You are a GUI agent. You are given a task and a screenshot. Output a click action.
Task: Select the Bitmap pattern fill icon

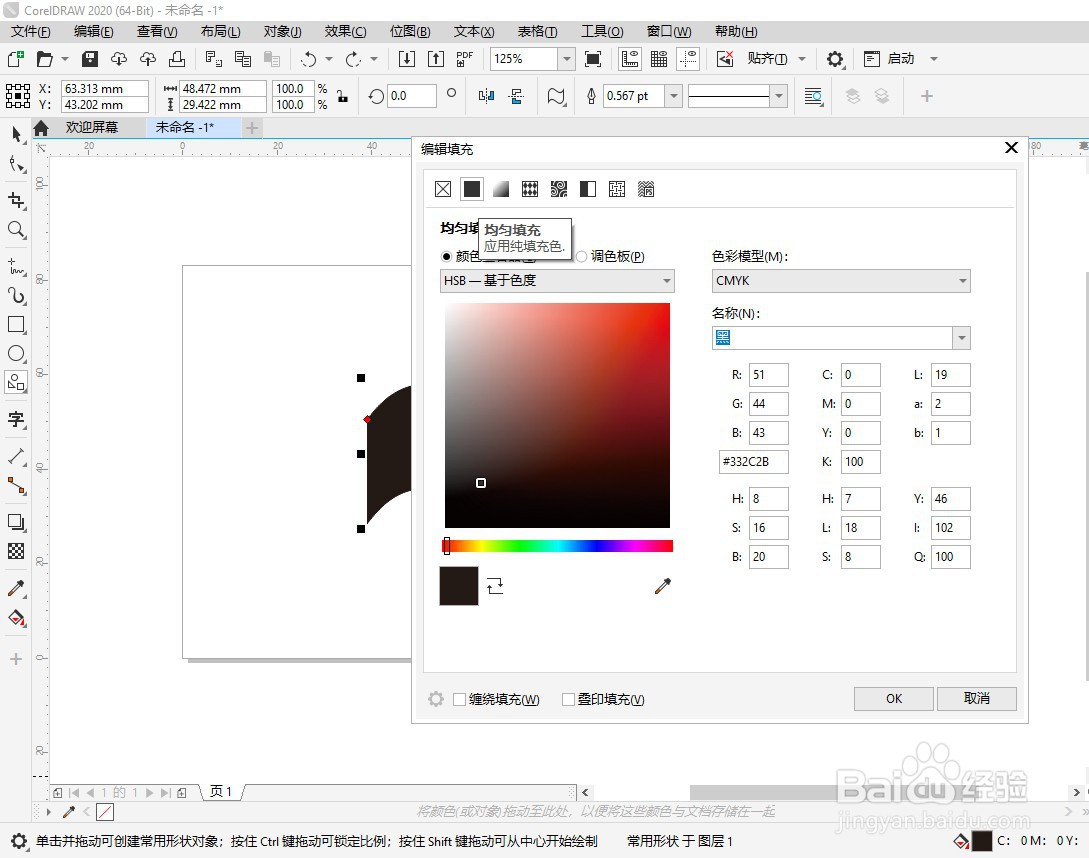point(559,189)
